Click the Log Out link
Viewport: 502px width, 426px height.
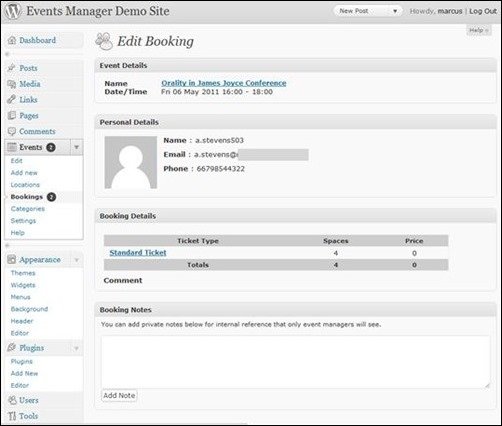(x=483, y=11)
